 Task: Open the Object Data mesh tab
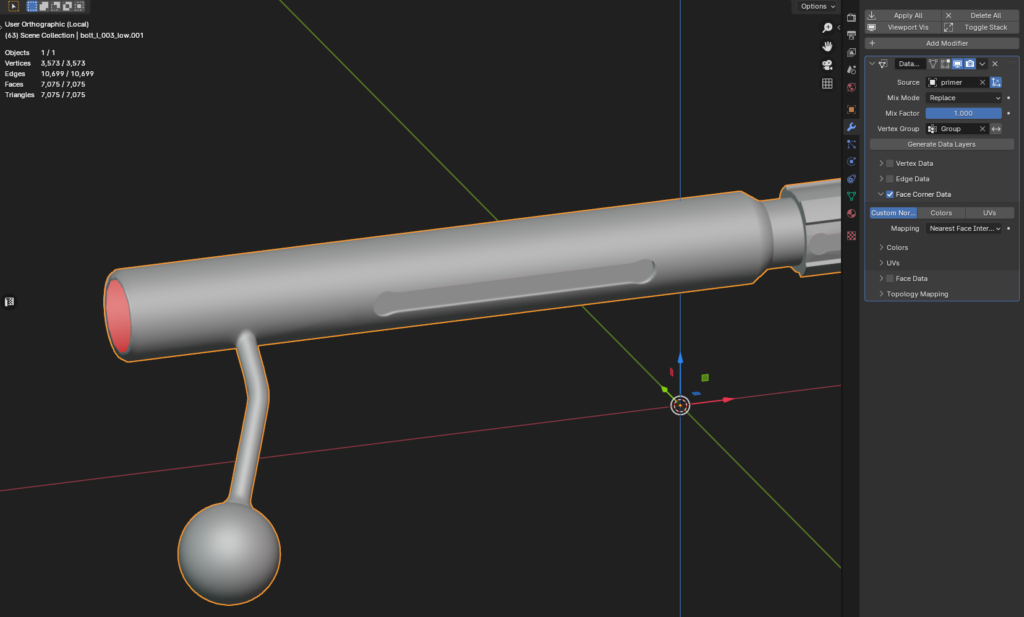851,196
